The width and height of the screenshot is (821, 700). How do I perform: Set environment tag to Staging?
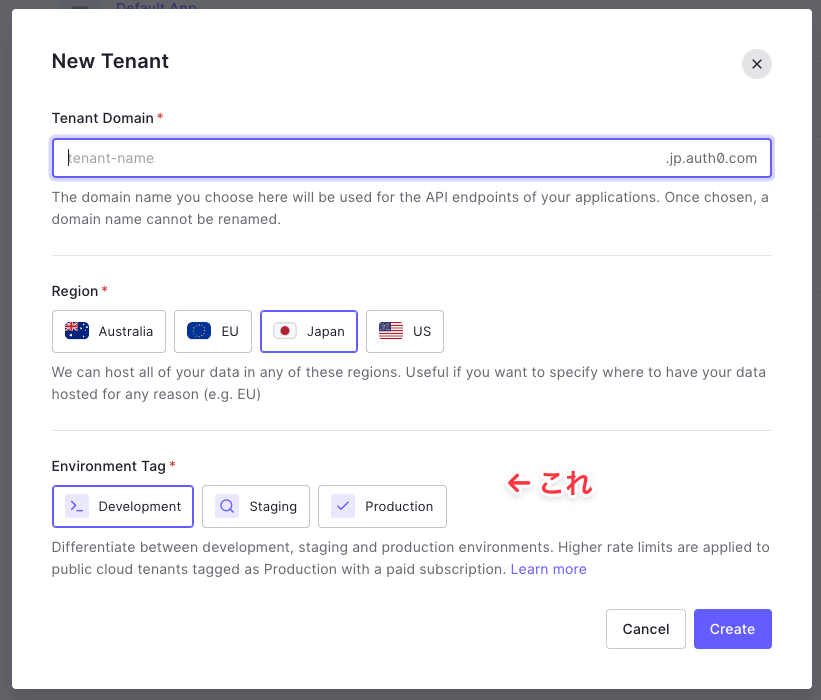(256, 506)
